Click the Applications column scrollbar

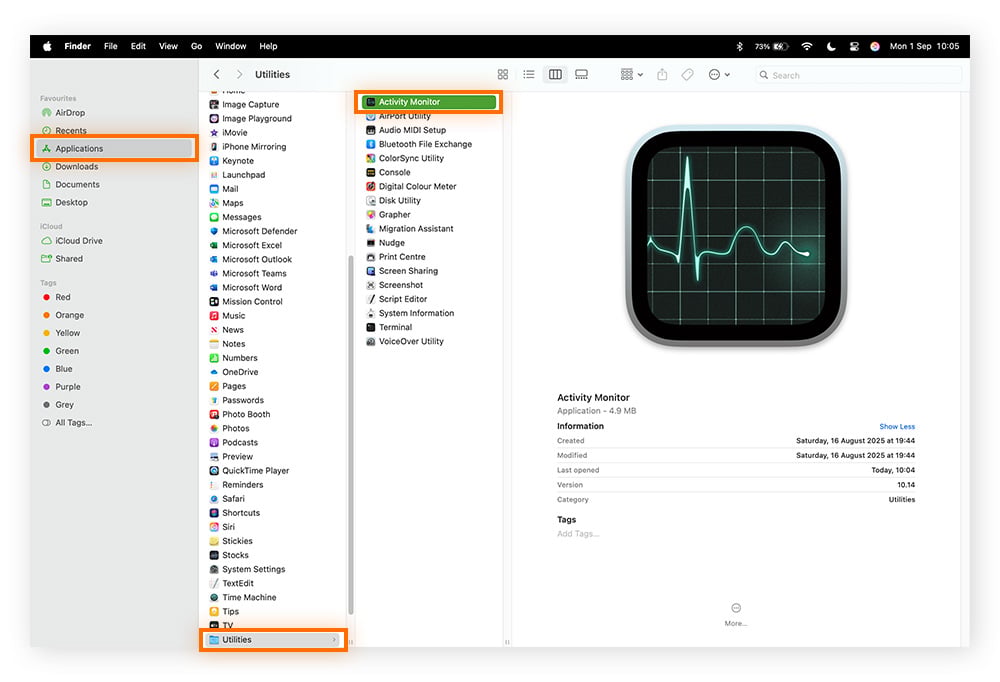351,434
